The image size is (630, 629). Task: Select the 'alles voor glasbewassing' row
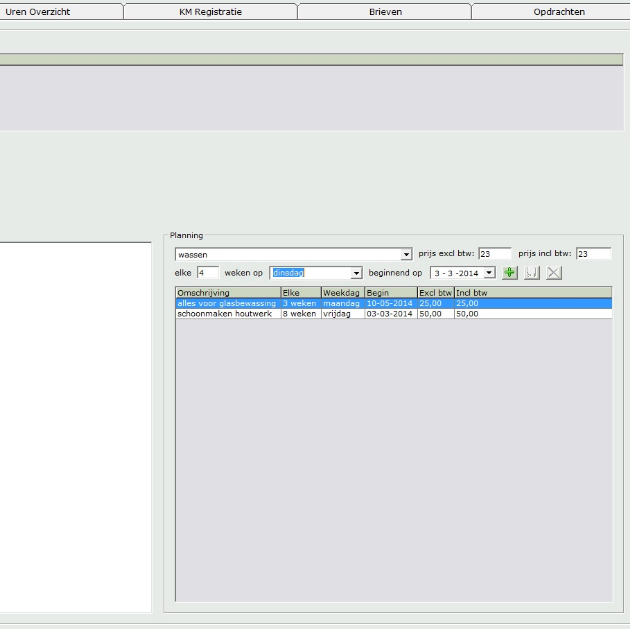tap(226, 303)
